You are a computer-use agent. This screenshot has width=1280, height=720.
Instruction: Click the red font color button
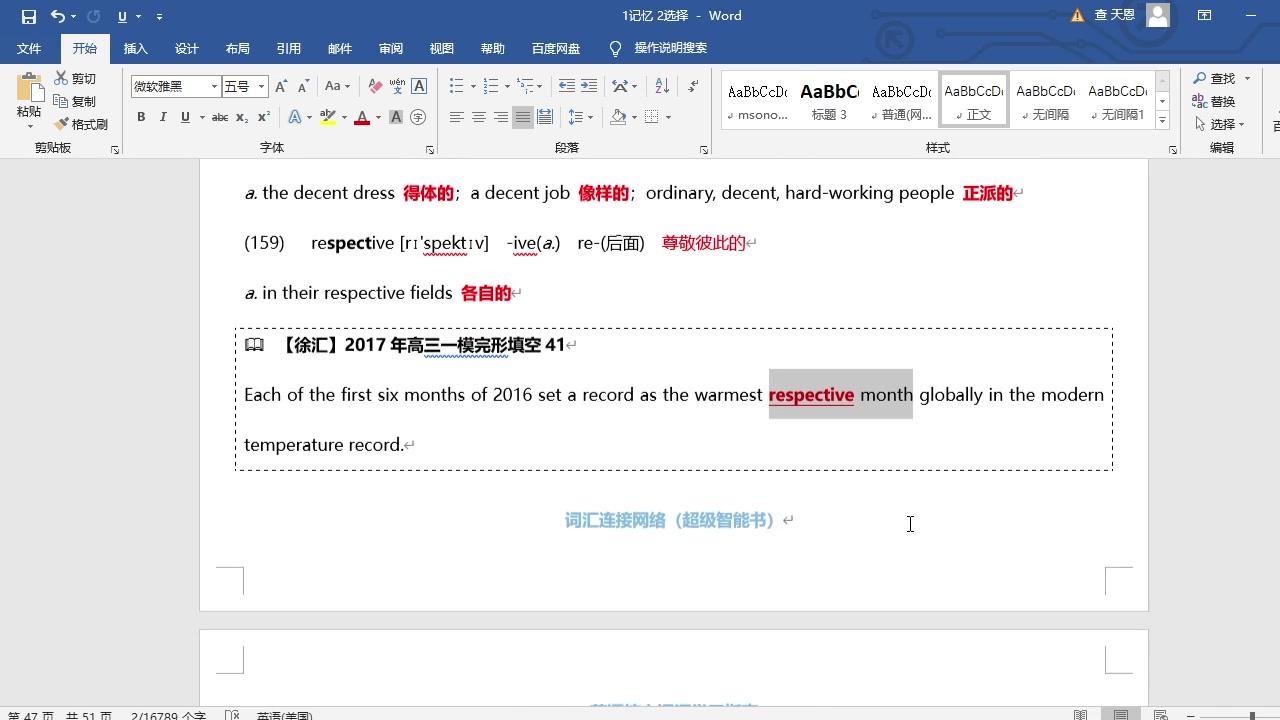pyautogui.click(x=362, y=118)
